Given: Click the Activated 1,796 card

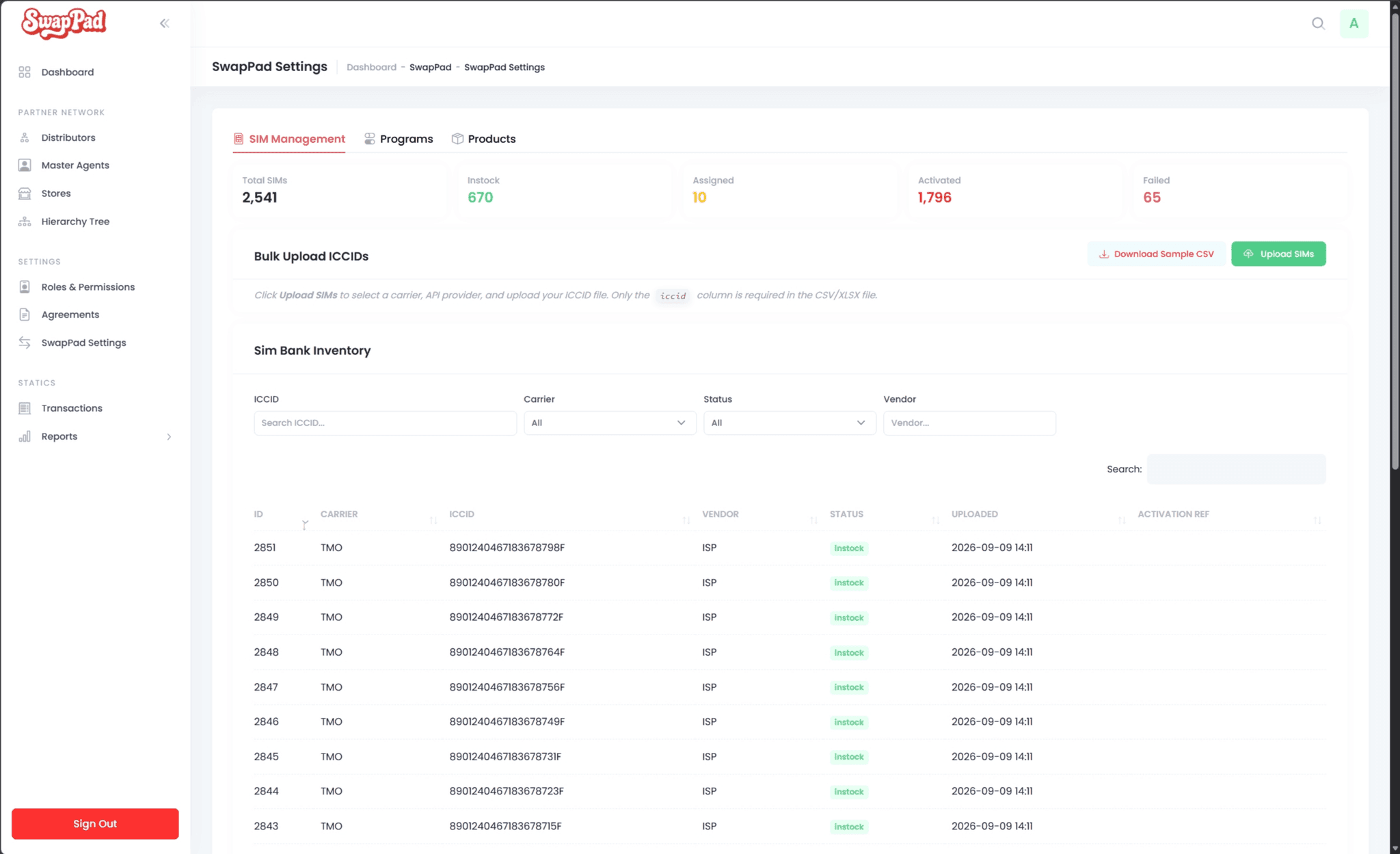Looking at the screenshot, I should point(1015,190).
